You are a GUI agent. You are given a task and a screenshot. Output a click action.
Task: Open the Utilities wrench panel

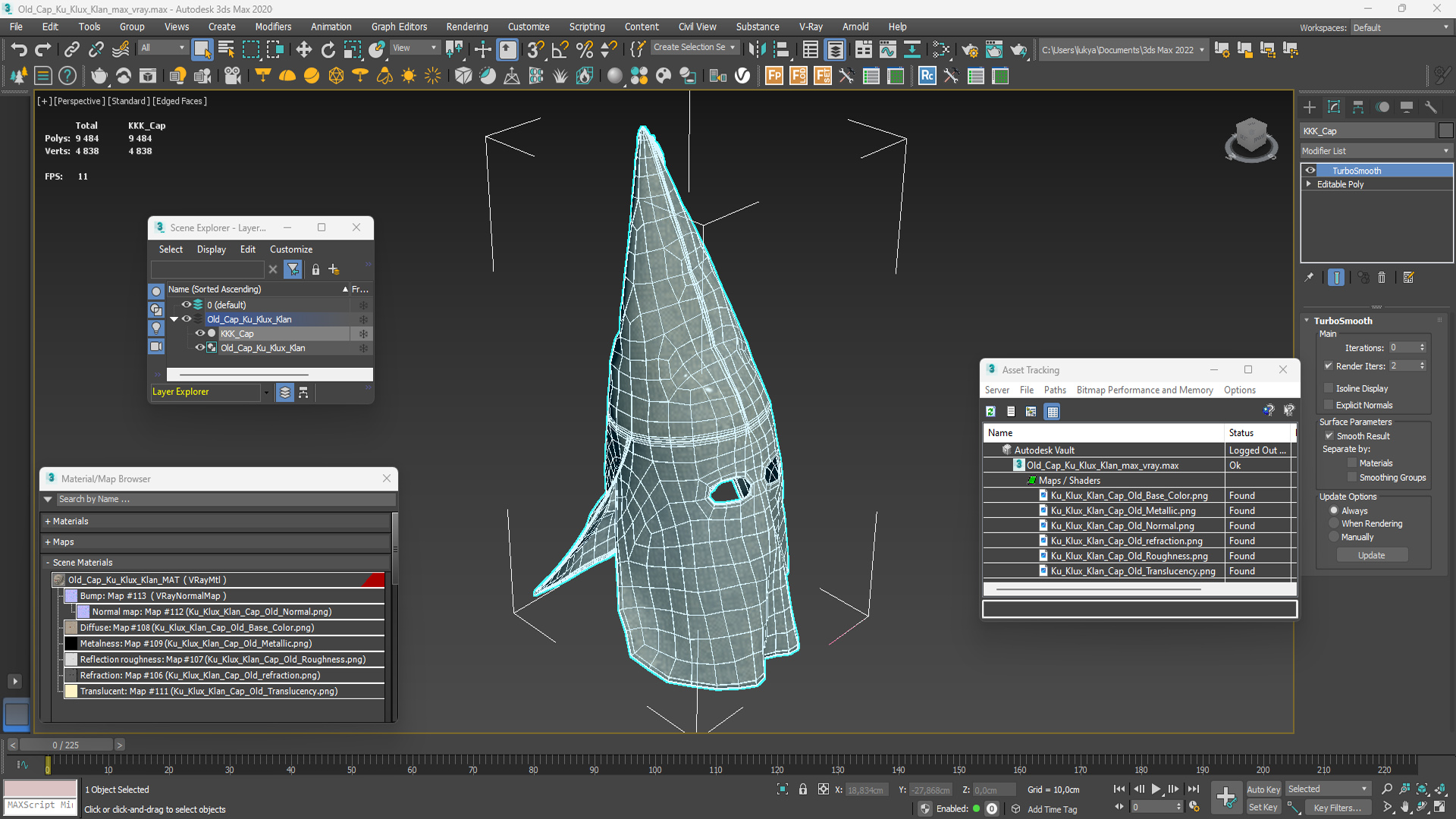pyautogui.click(x=1431, y=107)
